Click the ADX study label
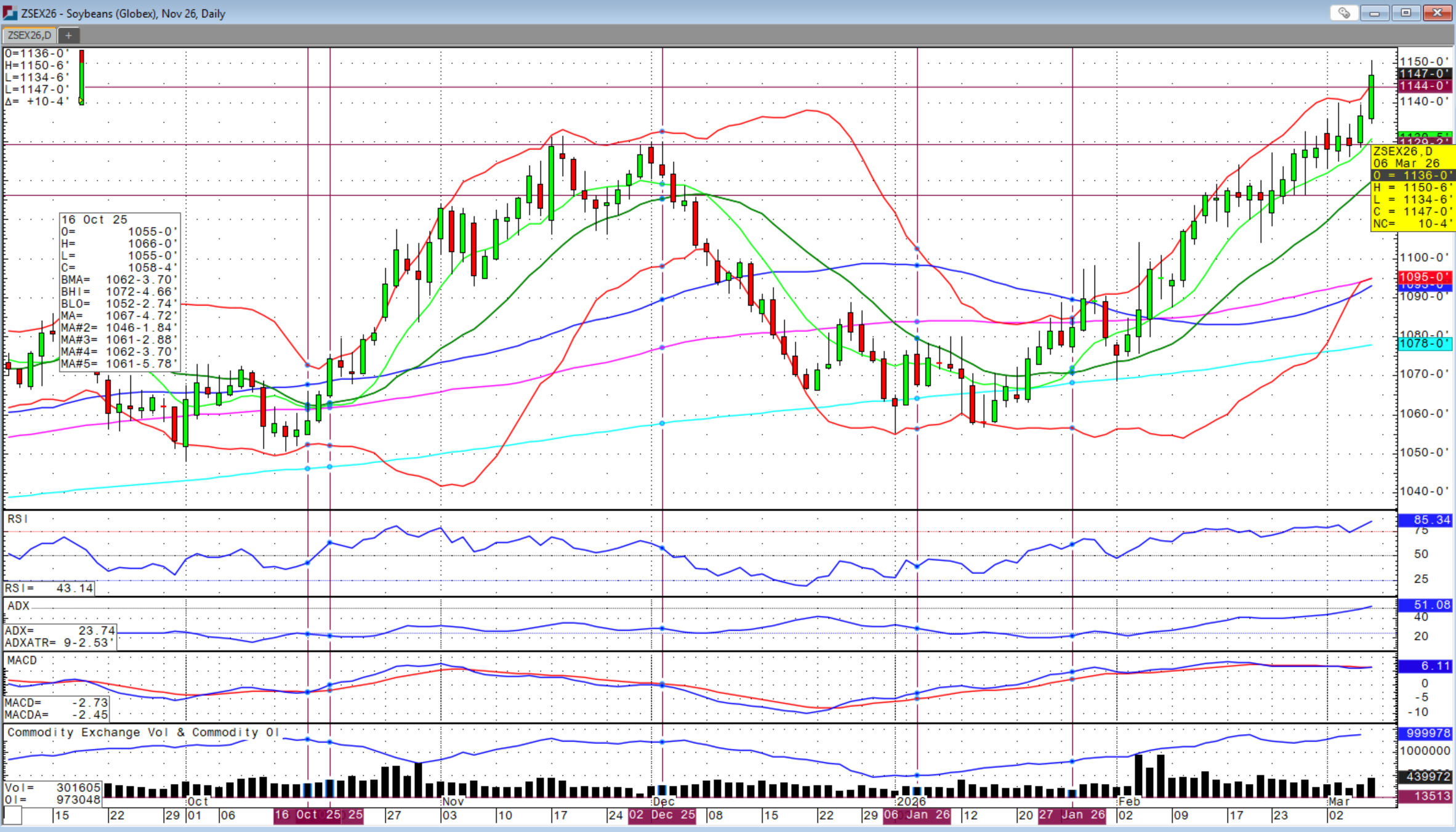 (x=18, y=606)
